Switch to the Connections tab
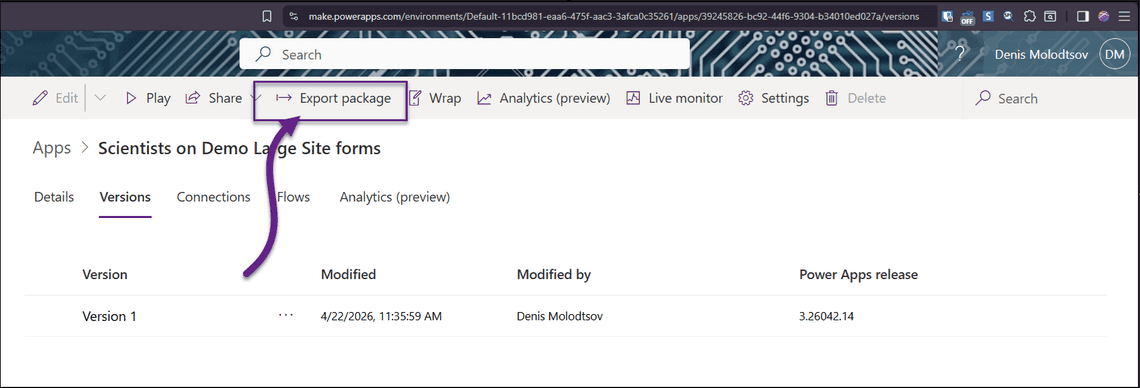Viewport: 1140px width, 388px height. pos(214,197)
